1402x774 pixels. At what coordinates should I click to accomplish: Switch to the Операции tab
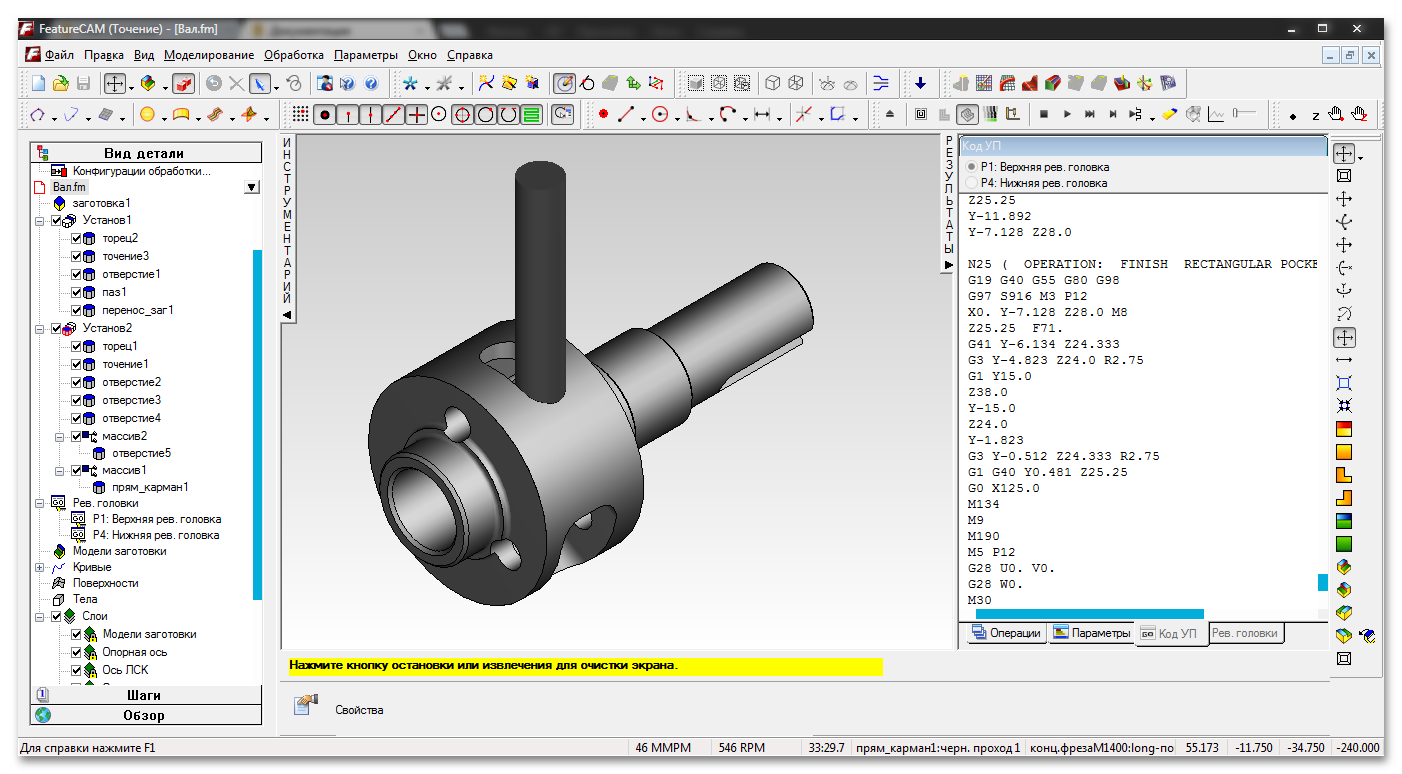click(1006, 633)
